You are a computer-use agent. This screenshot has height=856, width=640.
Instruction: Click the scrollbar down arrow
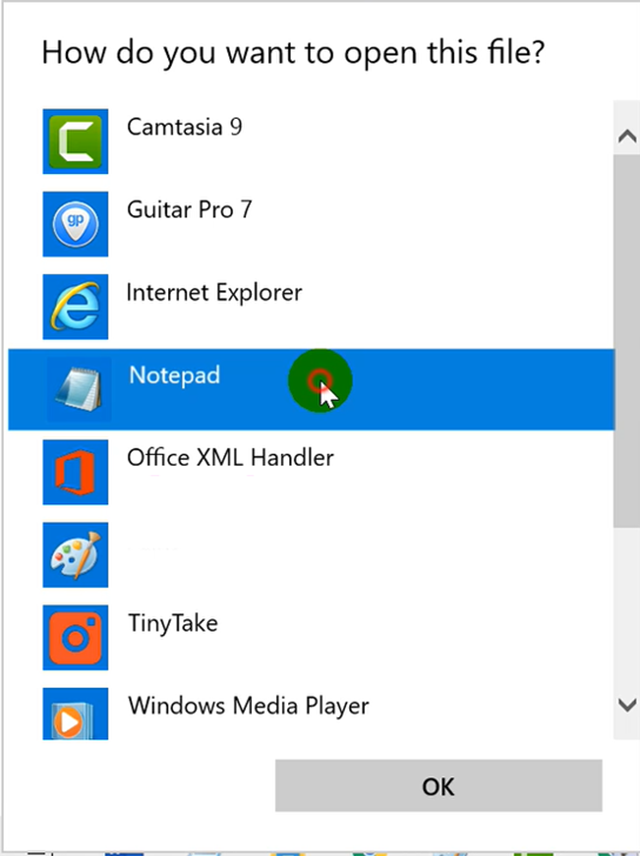[x=627, y=705]
